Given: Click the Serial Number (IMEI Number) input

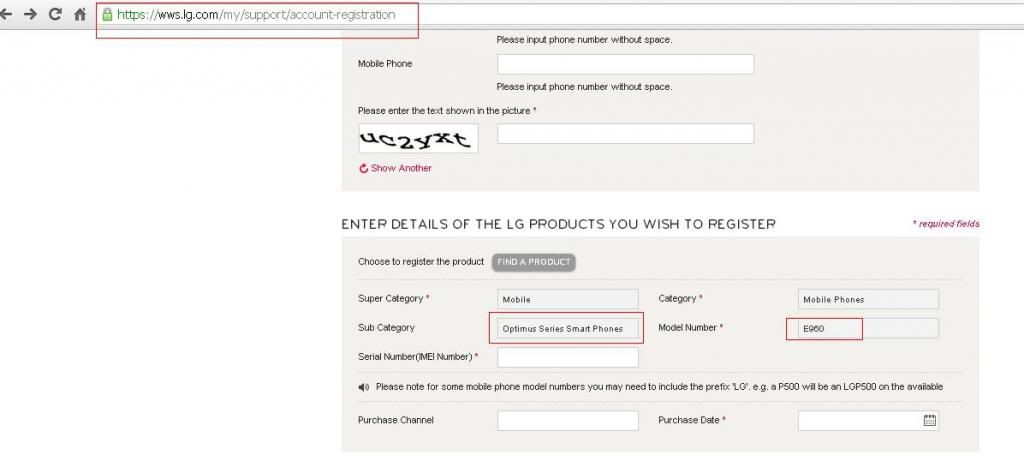Looking at the screenshot, I should tap(567, 357).
